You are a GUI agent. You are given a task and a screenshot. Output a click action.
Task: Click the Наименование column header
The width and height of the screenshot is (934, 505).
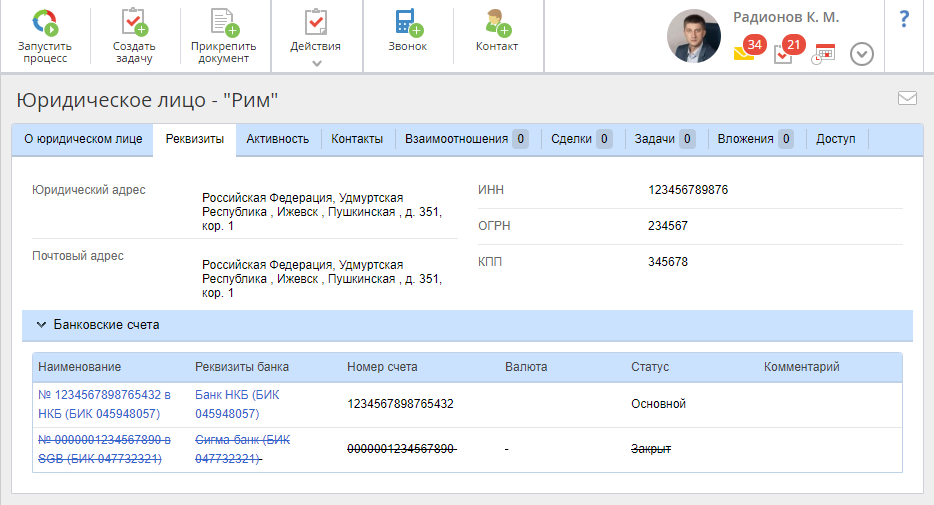tap(80, 367)
